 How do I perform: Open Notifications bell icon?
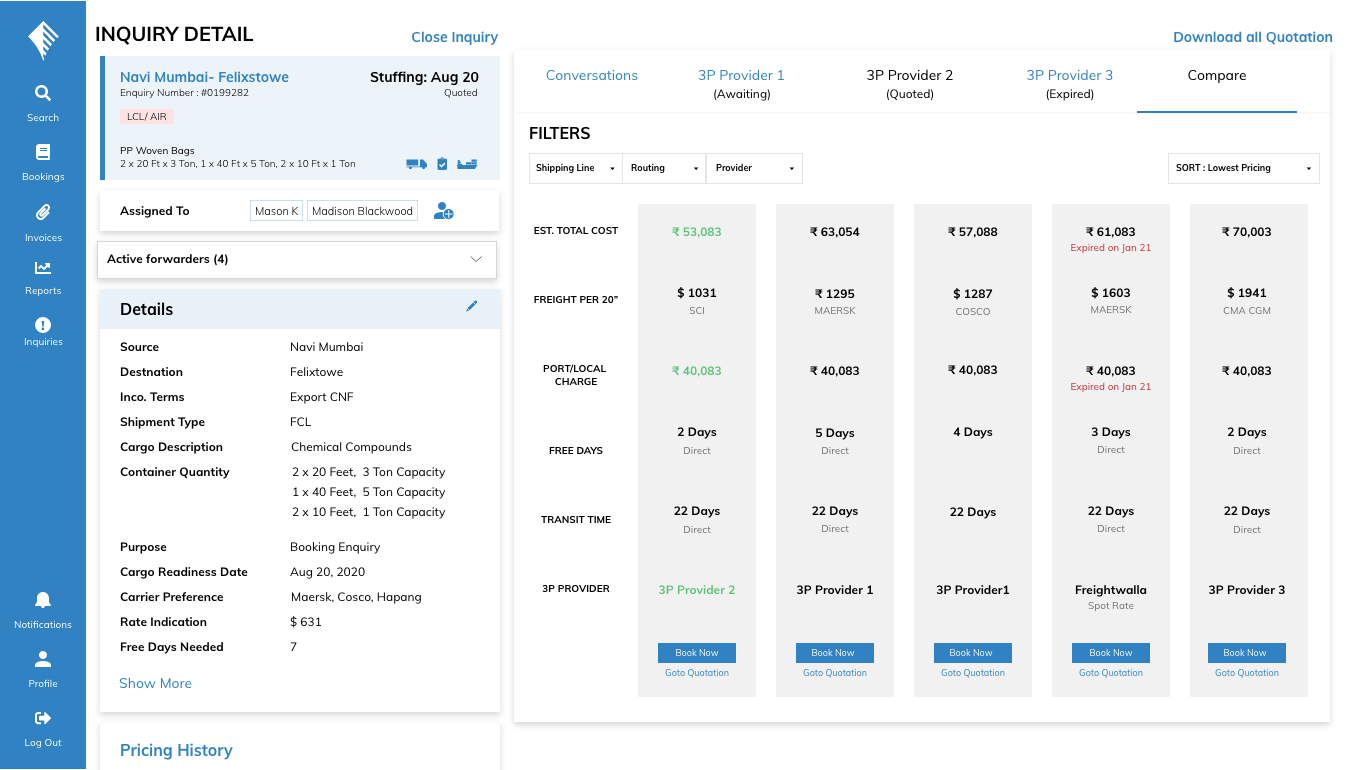click(43, 600)
